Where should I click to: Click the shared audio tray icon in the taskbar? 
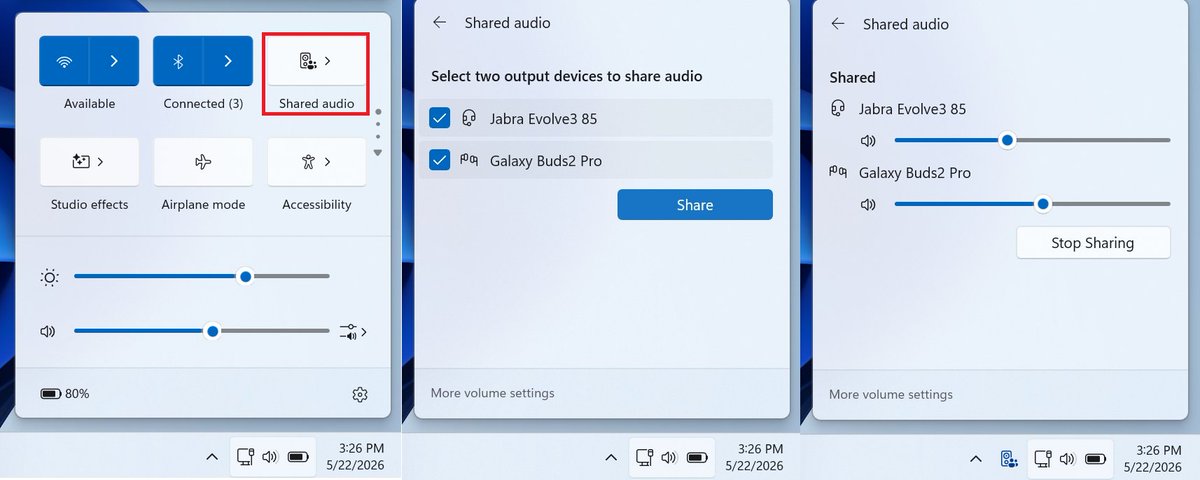pyautogui.click(x=1010, y=458)
